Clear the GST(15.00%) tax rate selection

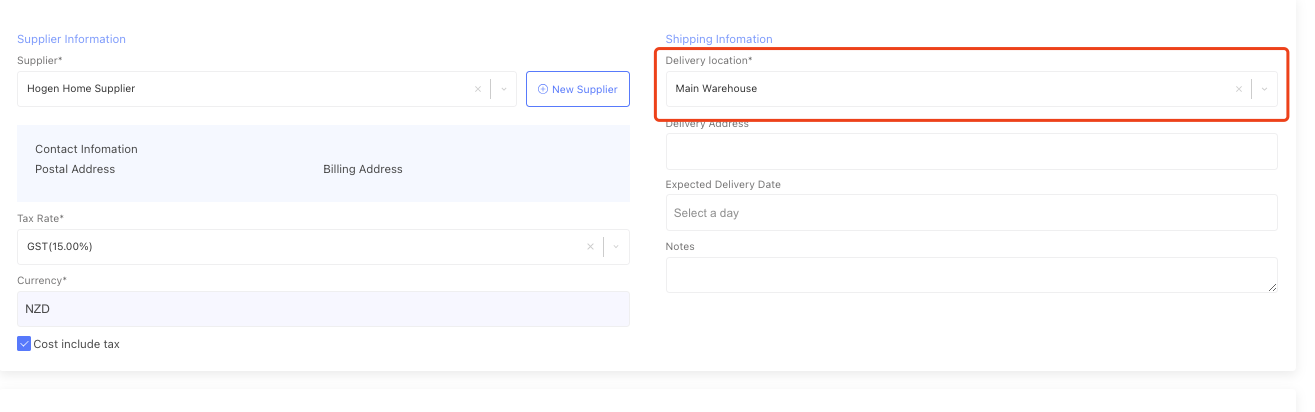pyautogui.click(x=591, y=247)
